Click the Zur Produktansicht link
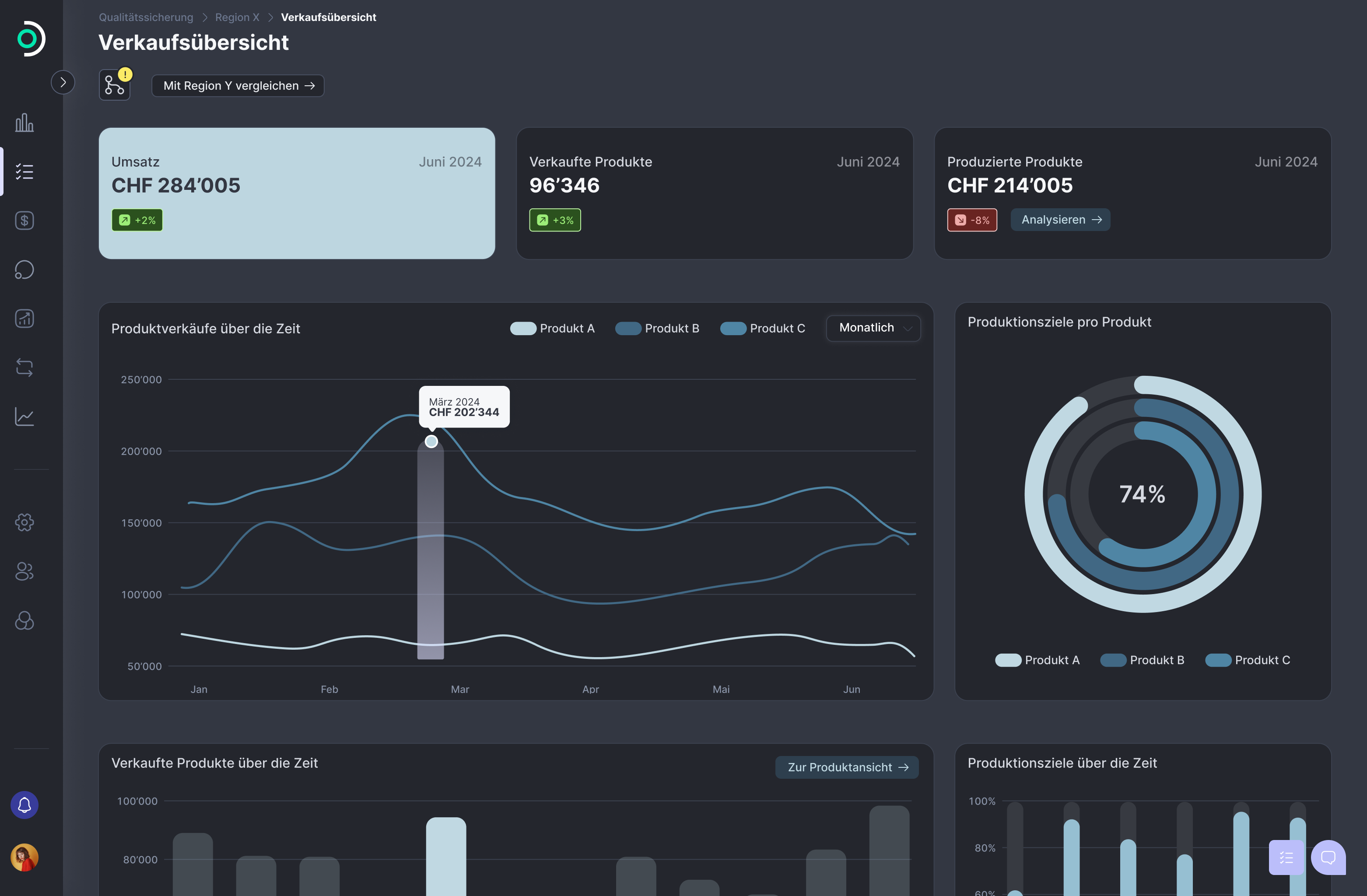Screen dimensions: 1367x896 pos(847,767)
